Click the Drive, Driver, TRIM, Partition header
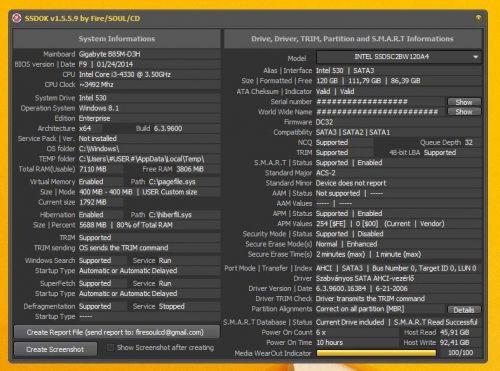Image resolution: width=500 pixels, height=371 pixels. pyautogui.click(x=353, y=39)
